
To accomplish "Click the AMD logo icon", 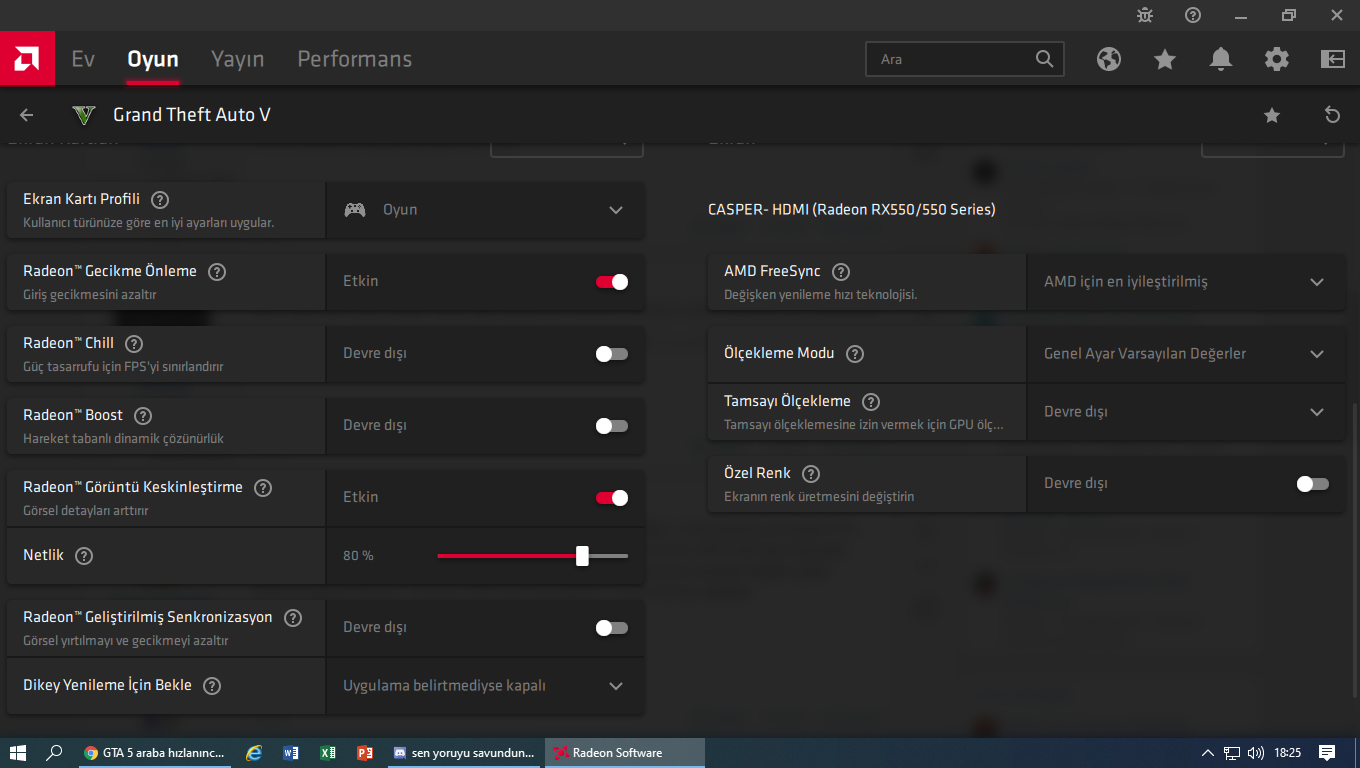I will point(27,59).
